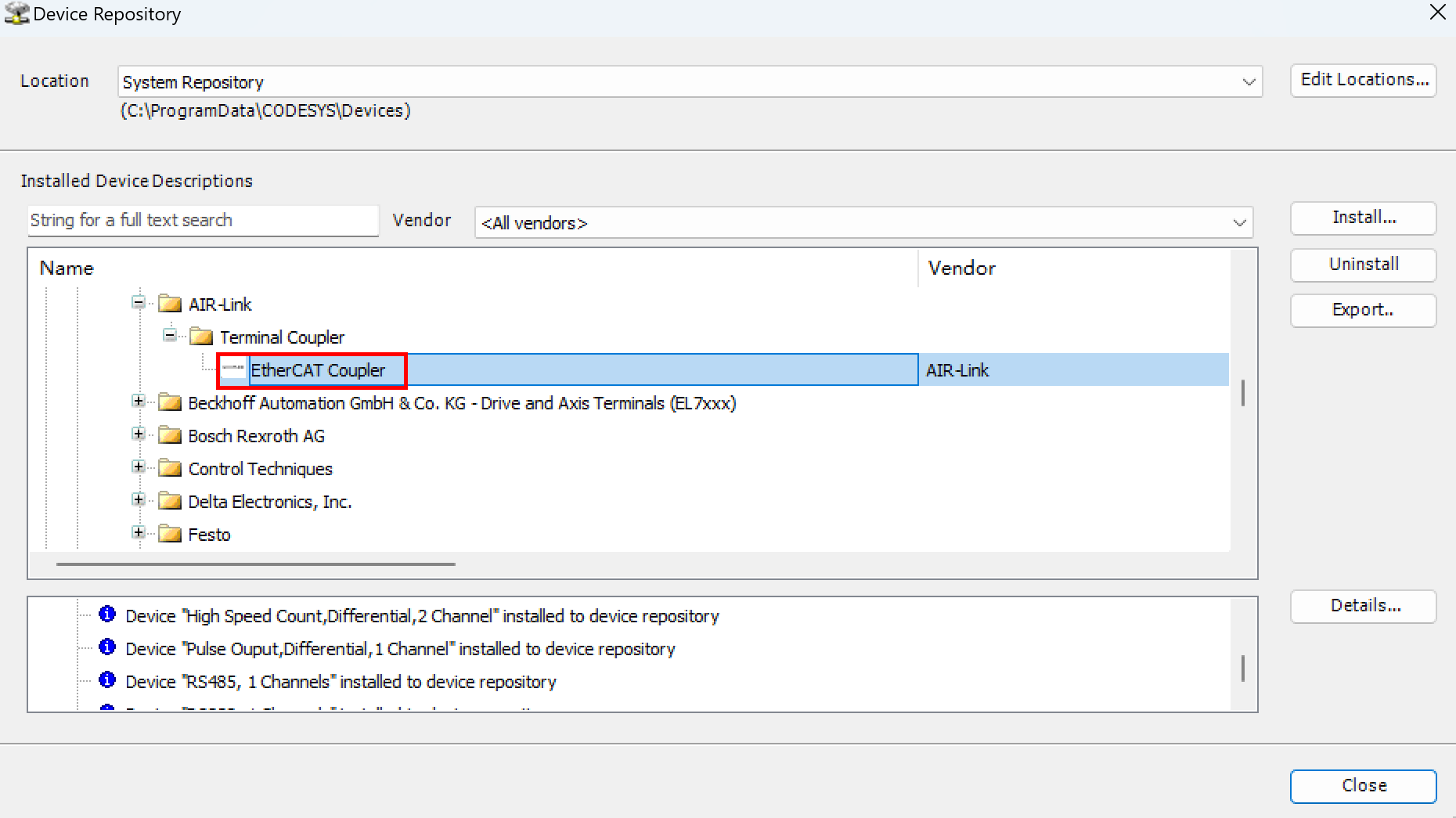Click the Install... button
The image size is (1456, 818).
pyautogui.click(x=1363, y=218)
